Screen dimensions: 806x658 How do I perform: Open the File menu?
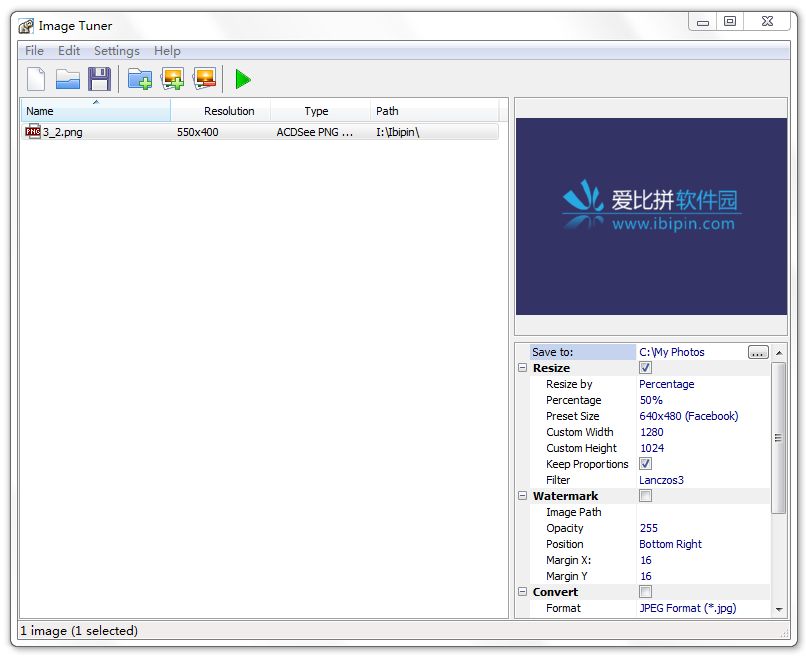(34, 50)
